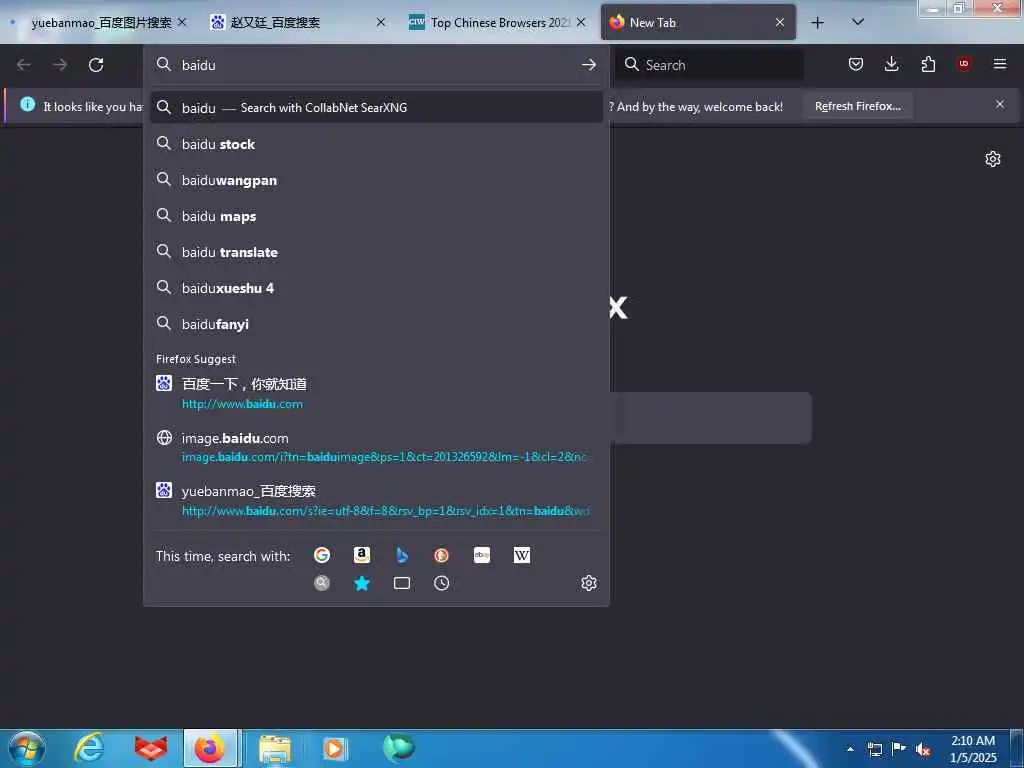Screen dimensions: 1024x768
Task: Search with Bing one-off engine icon
Action: coord(402,555)
